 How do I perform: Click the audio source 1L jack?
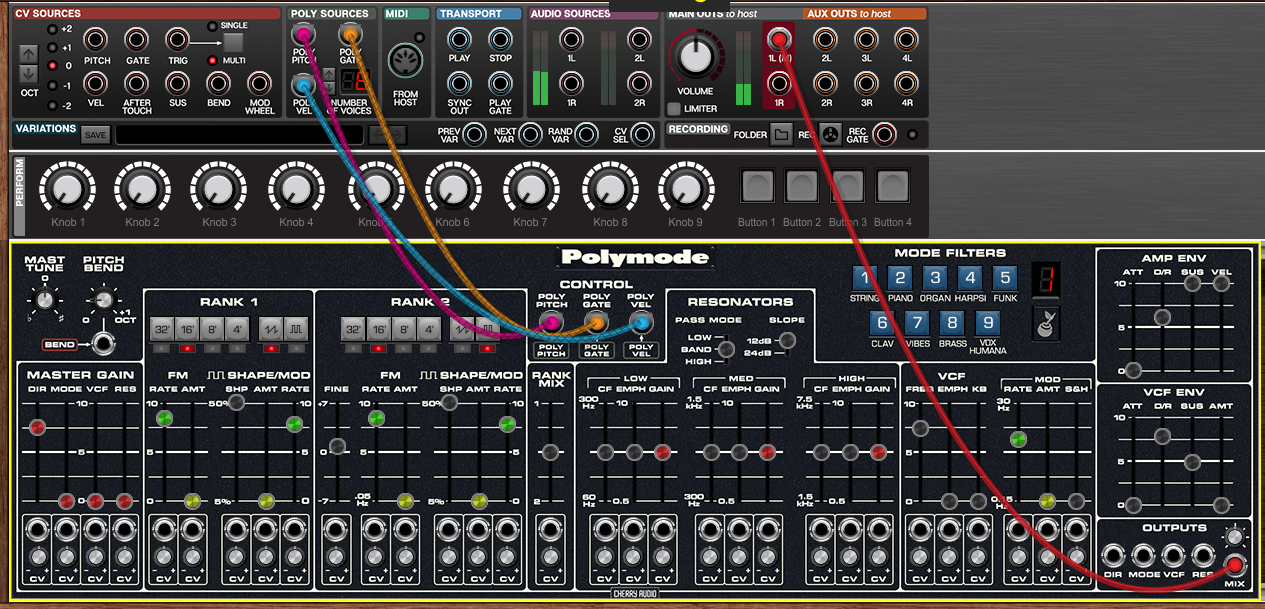coord(571,40)
